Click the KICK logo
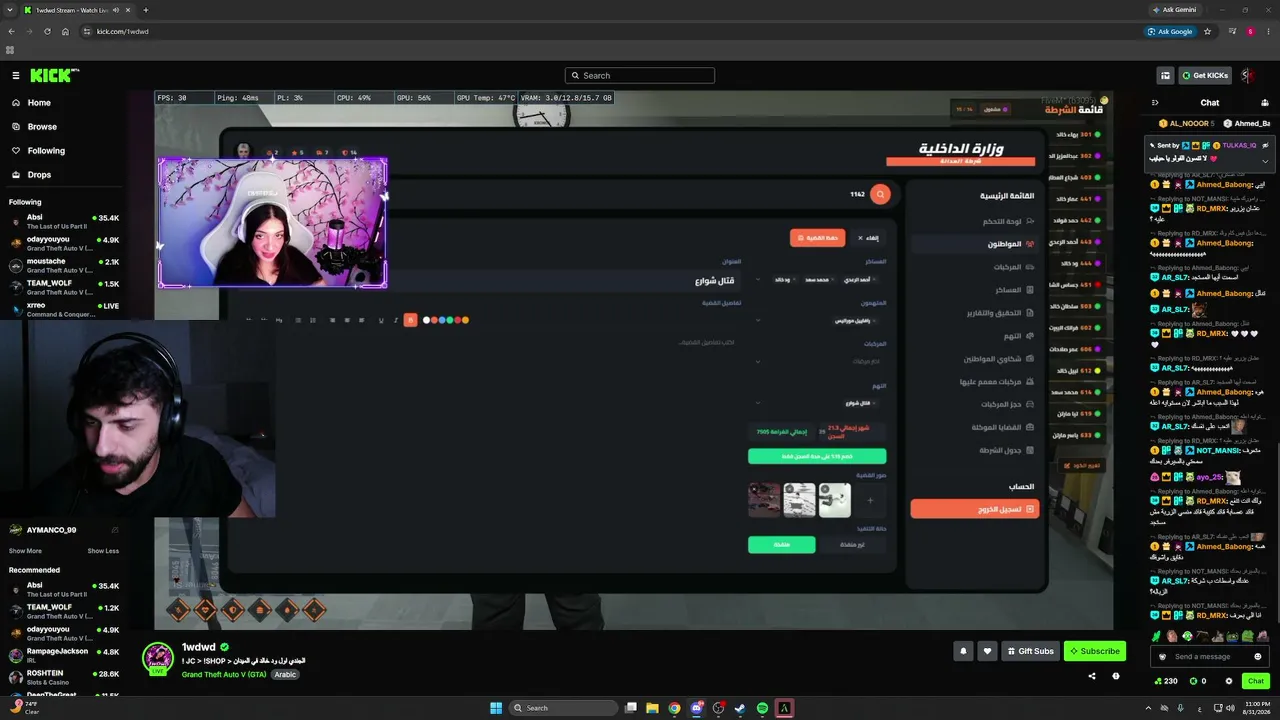The width and height of the screenshot is (1280, 720). coord(53,75)
